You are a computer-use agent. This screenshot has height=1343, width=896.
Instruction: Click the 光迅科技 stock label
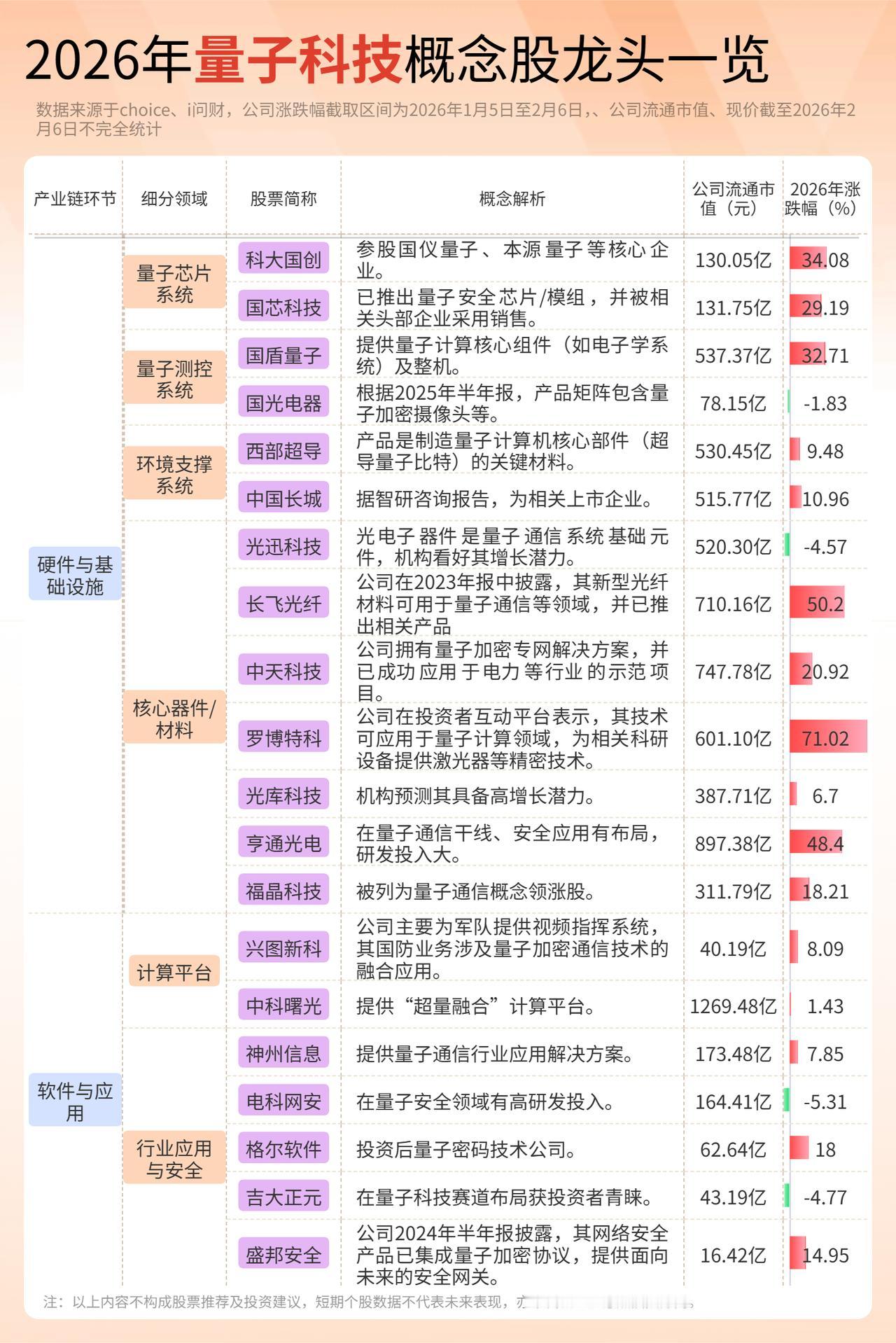(x=283, y=546)
